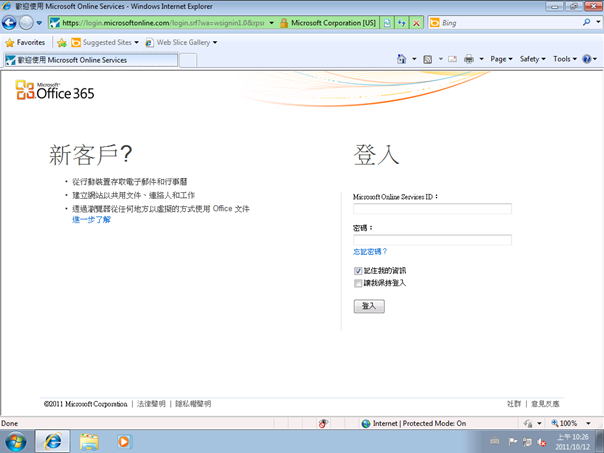Screen dimensions: 604x453
Task: Click the Print icon
Action: (469, 59)
